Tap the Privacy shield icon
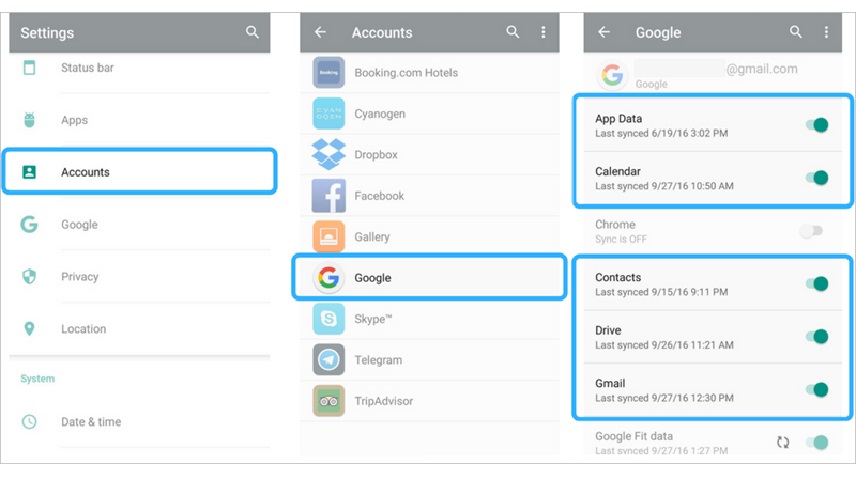 coord(29,276)
